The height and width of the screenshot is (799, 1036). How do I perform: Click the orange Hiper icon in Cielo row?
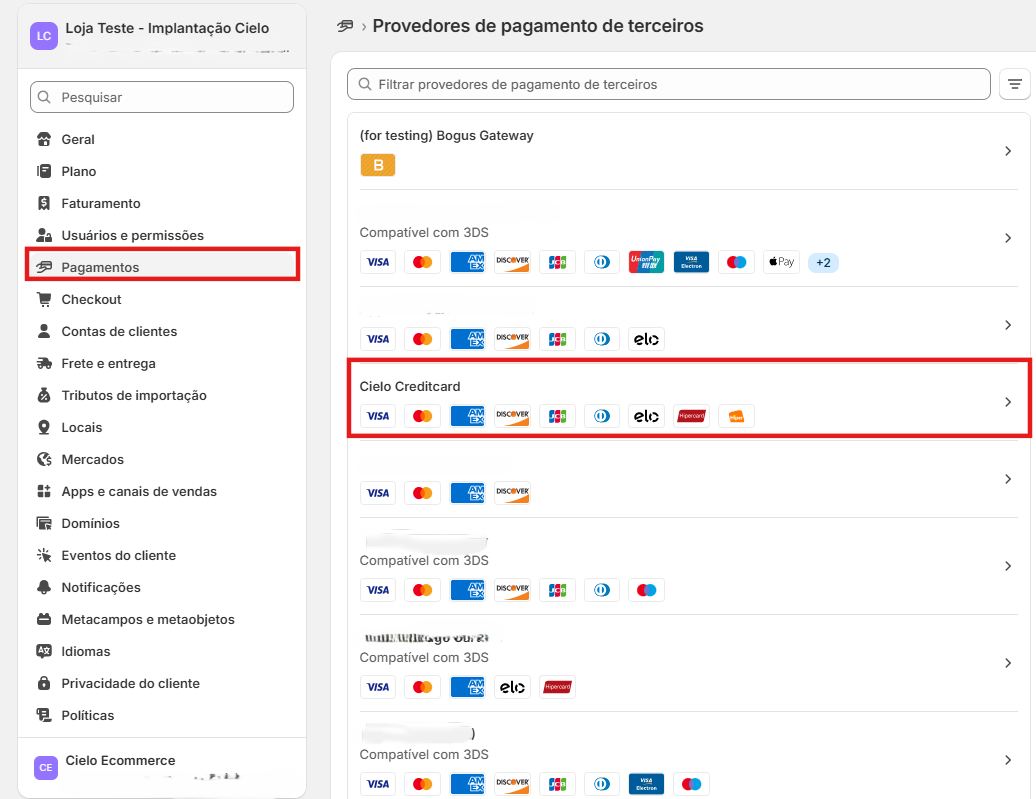pos(736,416)
